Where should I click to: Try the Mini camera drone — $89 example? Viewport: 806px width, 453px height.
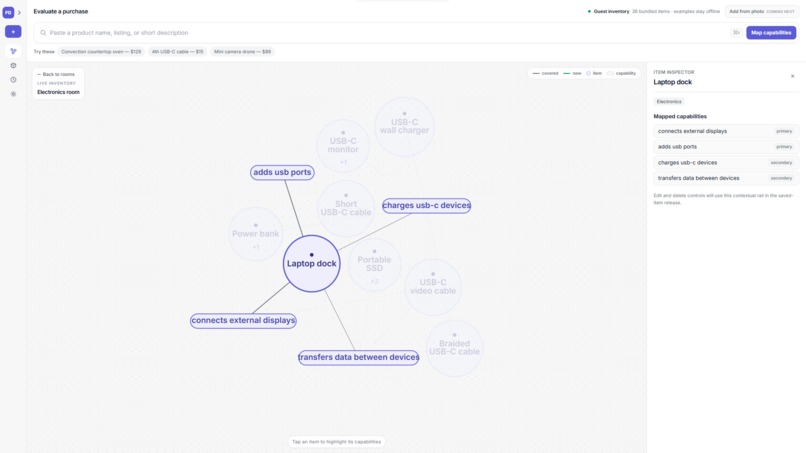coord(242,51)
